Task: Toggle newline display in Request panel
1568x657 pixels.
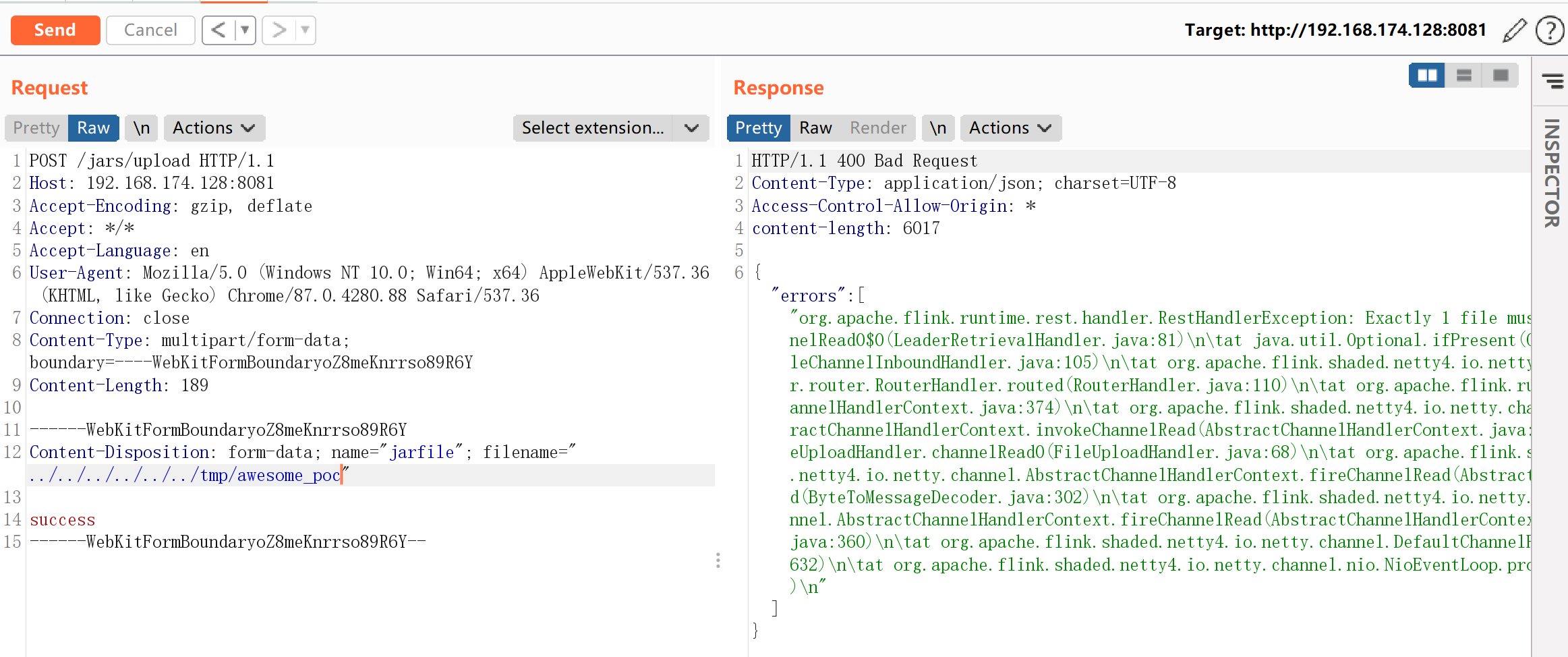Action: pos(142,128)
